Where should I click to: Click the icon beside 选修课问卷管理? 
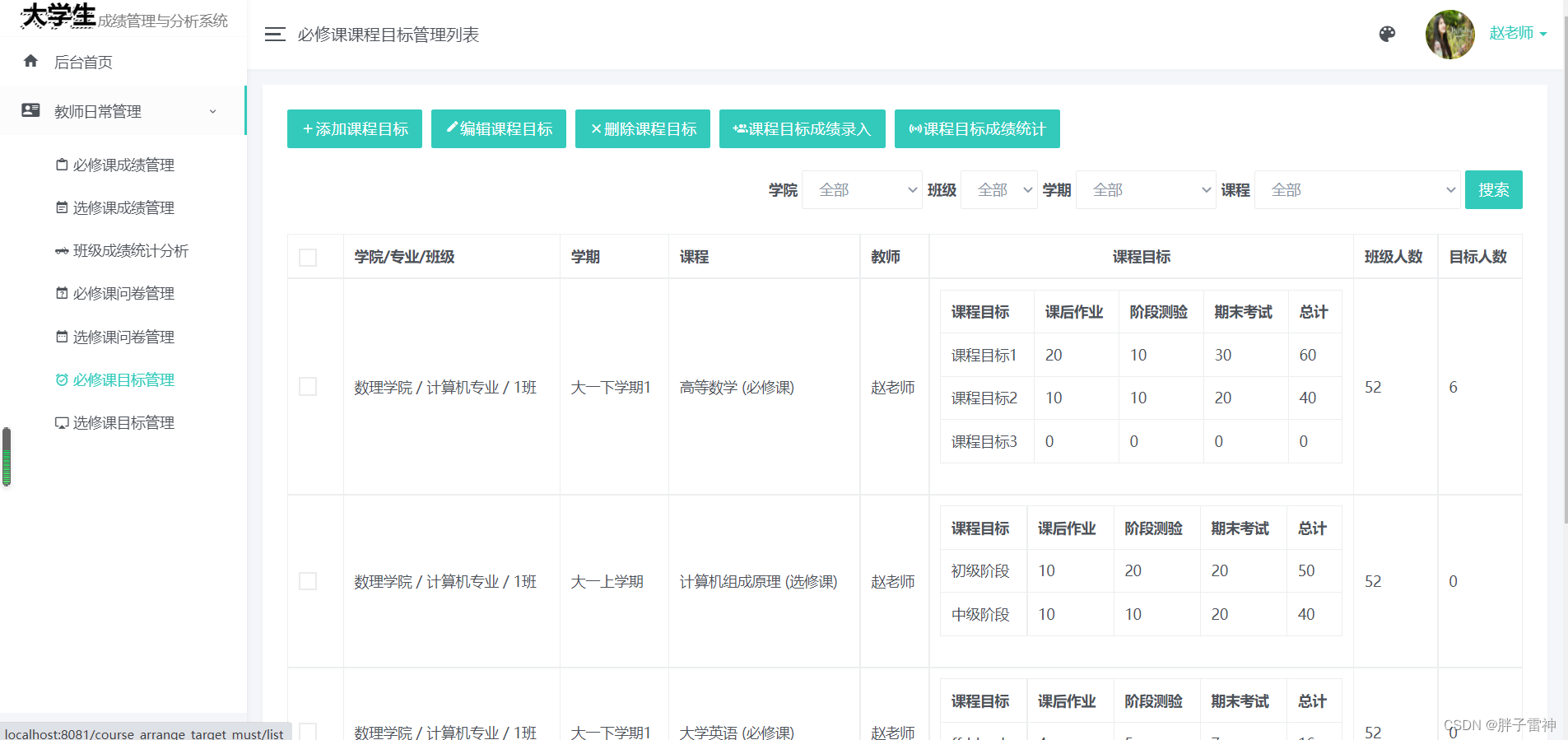(62, 337)
